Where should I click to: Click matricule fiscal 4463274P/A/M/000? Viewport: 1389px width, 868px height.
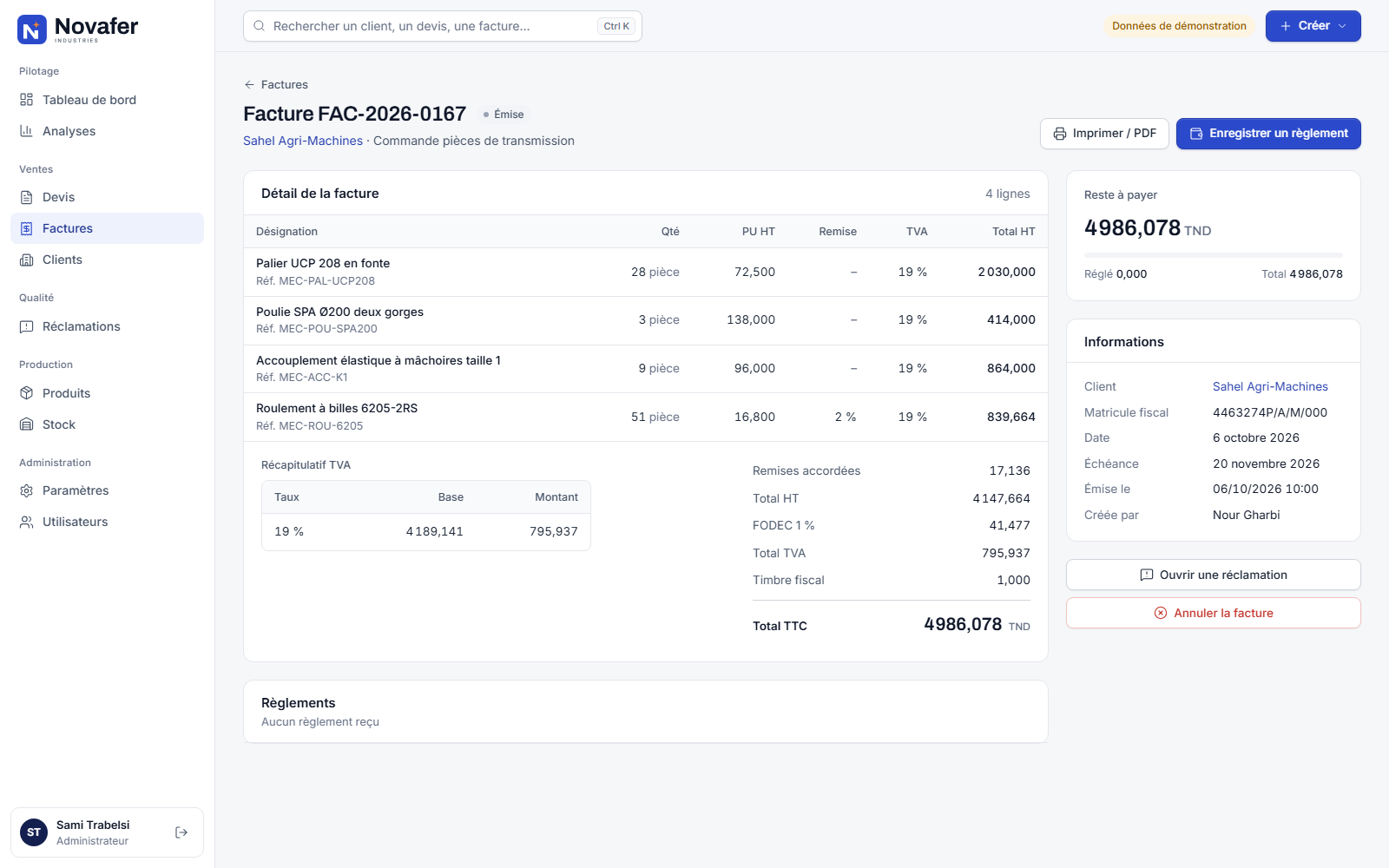tap(1270, 412)
